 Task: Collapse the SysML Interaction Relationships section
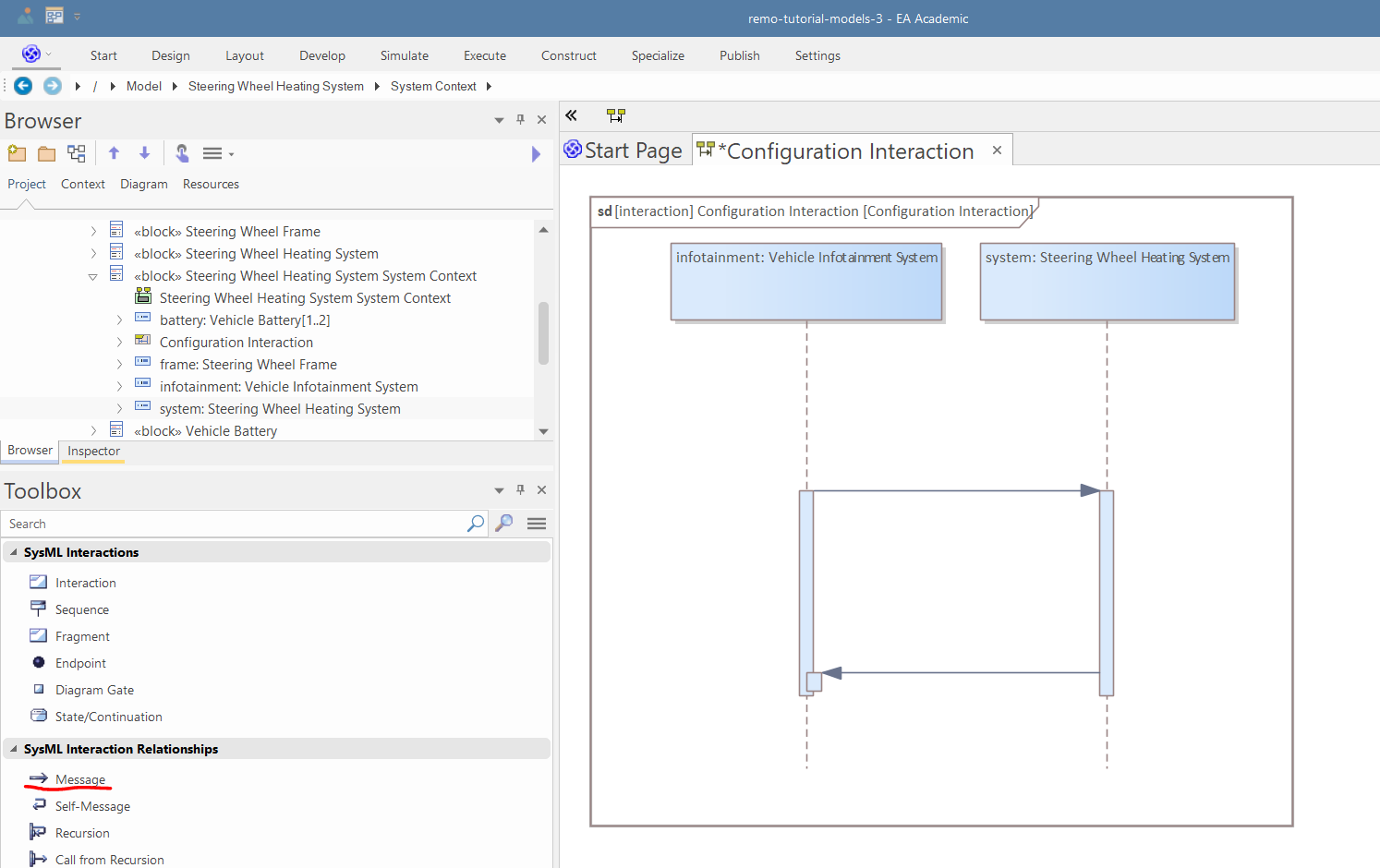coord(14,749)
